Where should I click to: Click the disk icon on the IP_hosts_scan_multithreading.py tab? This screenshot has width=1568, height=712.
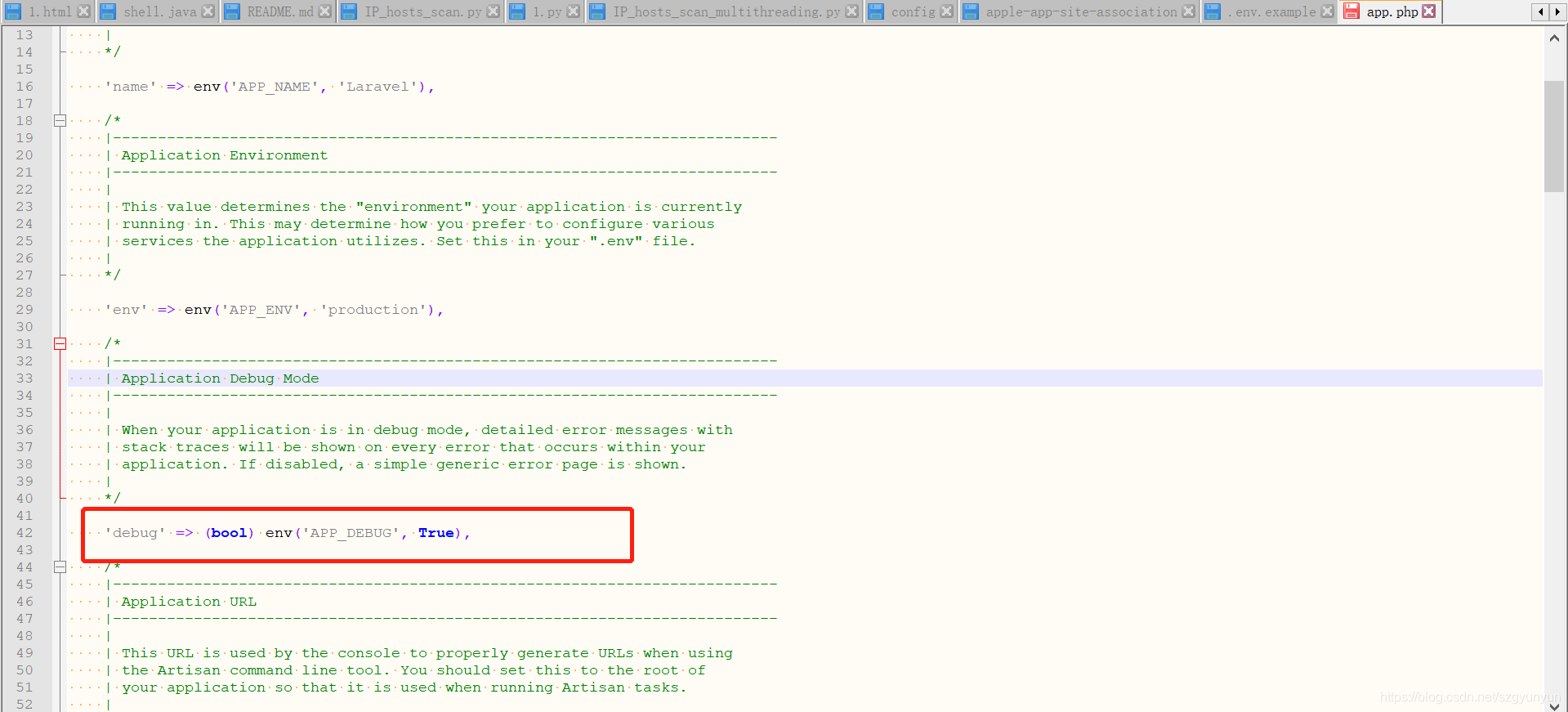pos(597,11)
